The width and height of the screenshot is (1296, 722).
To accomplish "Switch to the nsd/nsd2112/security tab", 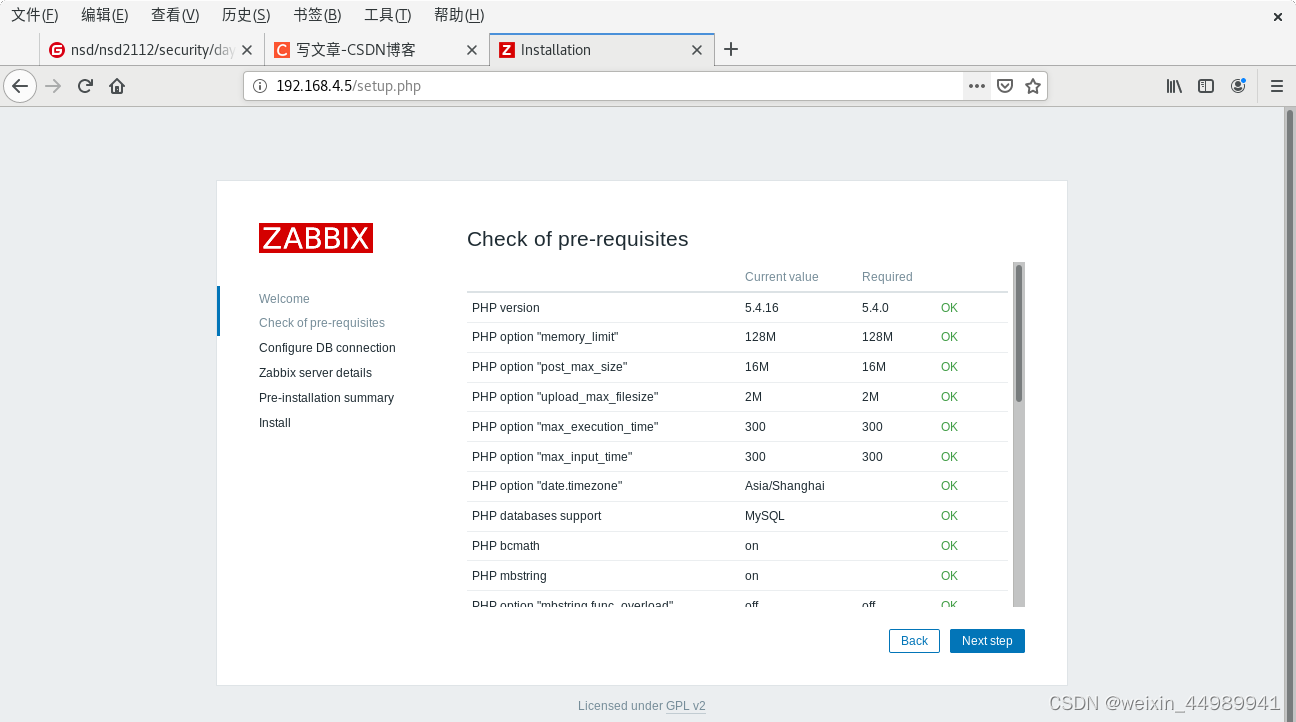I will pos(152,50).
